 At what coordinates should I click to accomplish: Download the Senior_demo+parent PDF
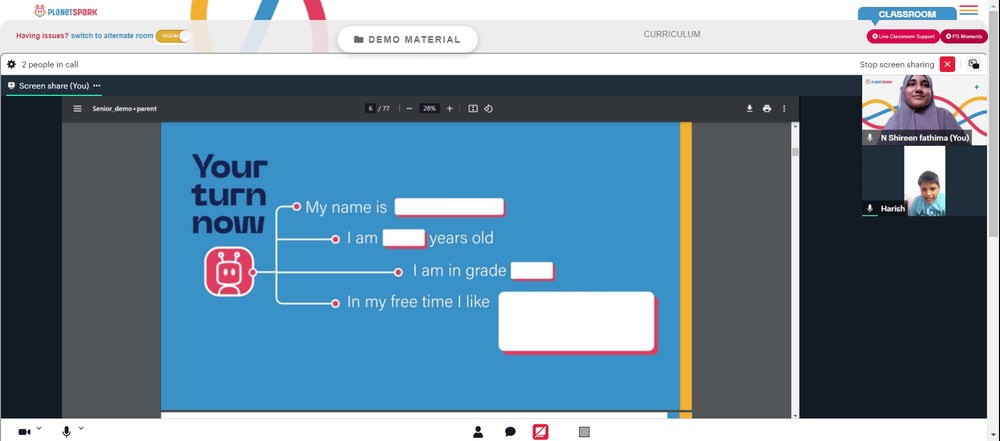[749, 108]
